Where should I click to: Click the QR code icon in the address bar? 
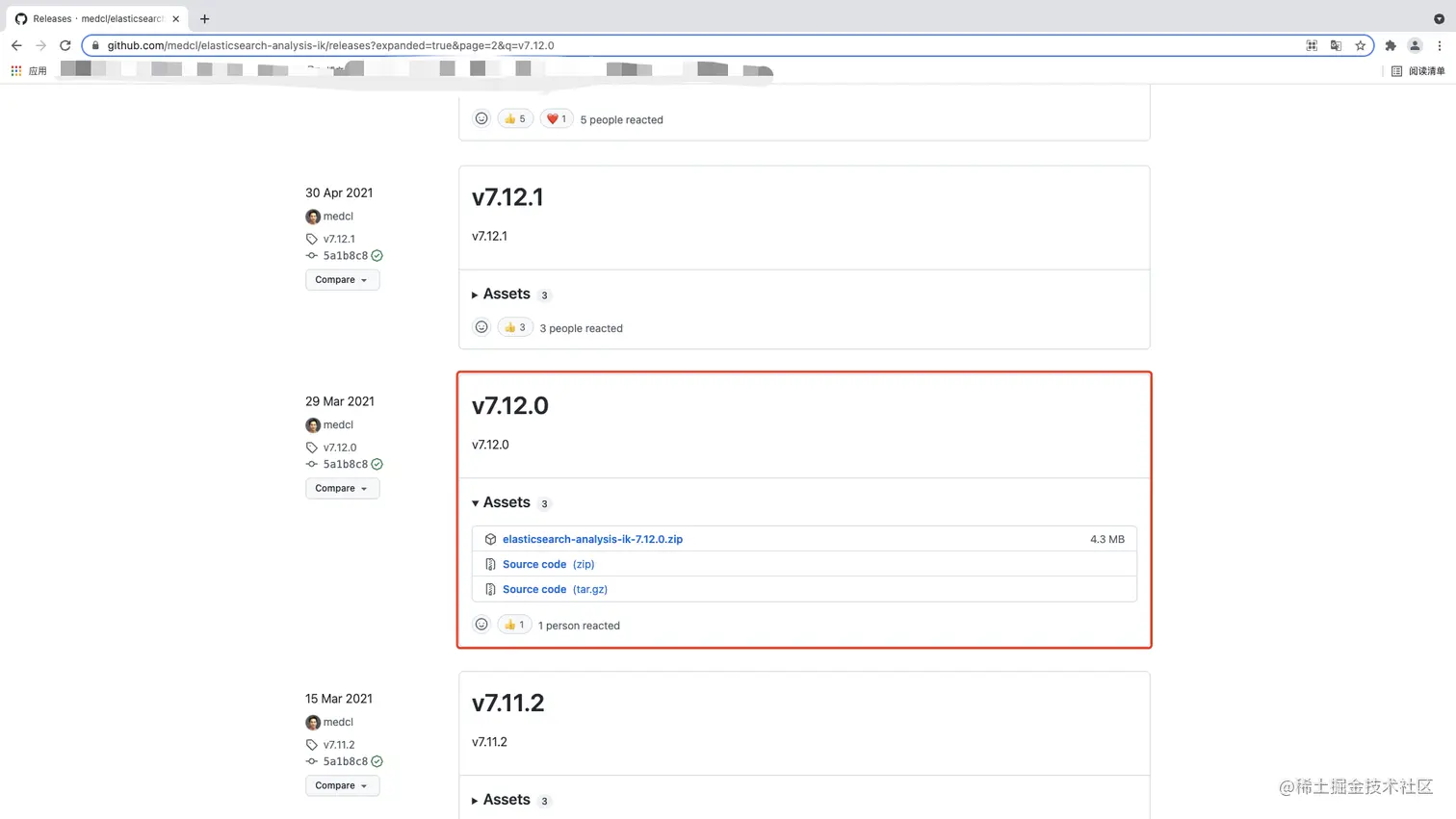coord(1312,45)
